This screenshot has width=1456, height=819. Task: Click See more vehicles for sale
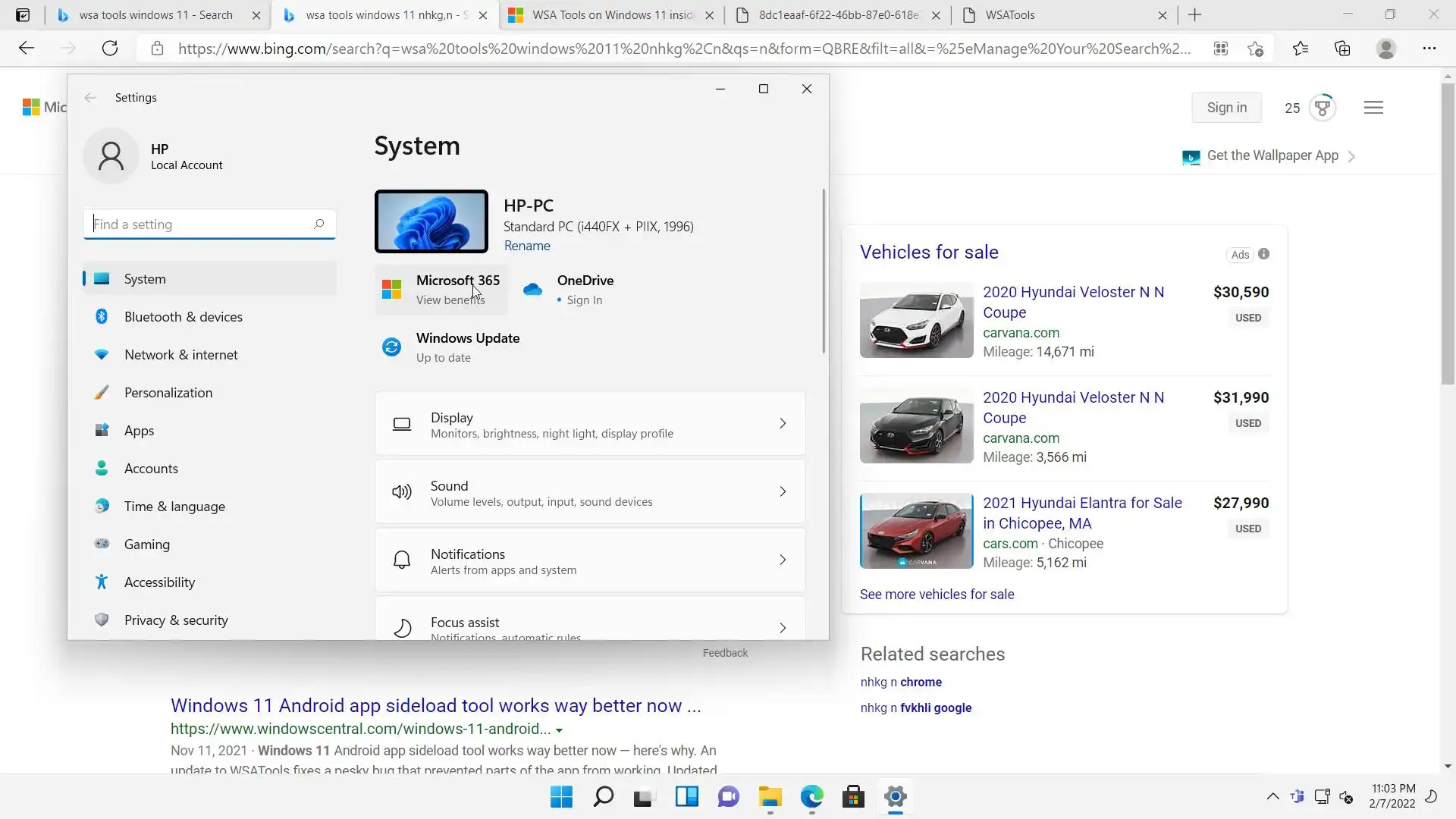coord(937,595)
